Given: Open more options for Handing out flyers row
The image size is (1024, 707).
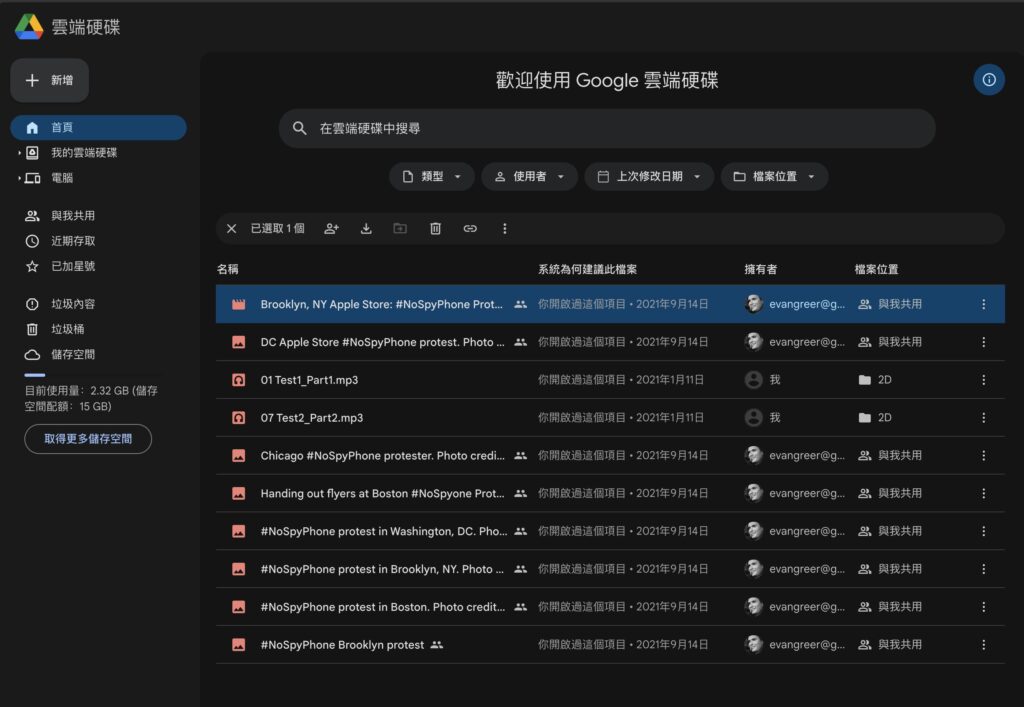Looking at the screenshot, I should click(984, 494).
